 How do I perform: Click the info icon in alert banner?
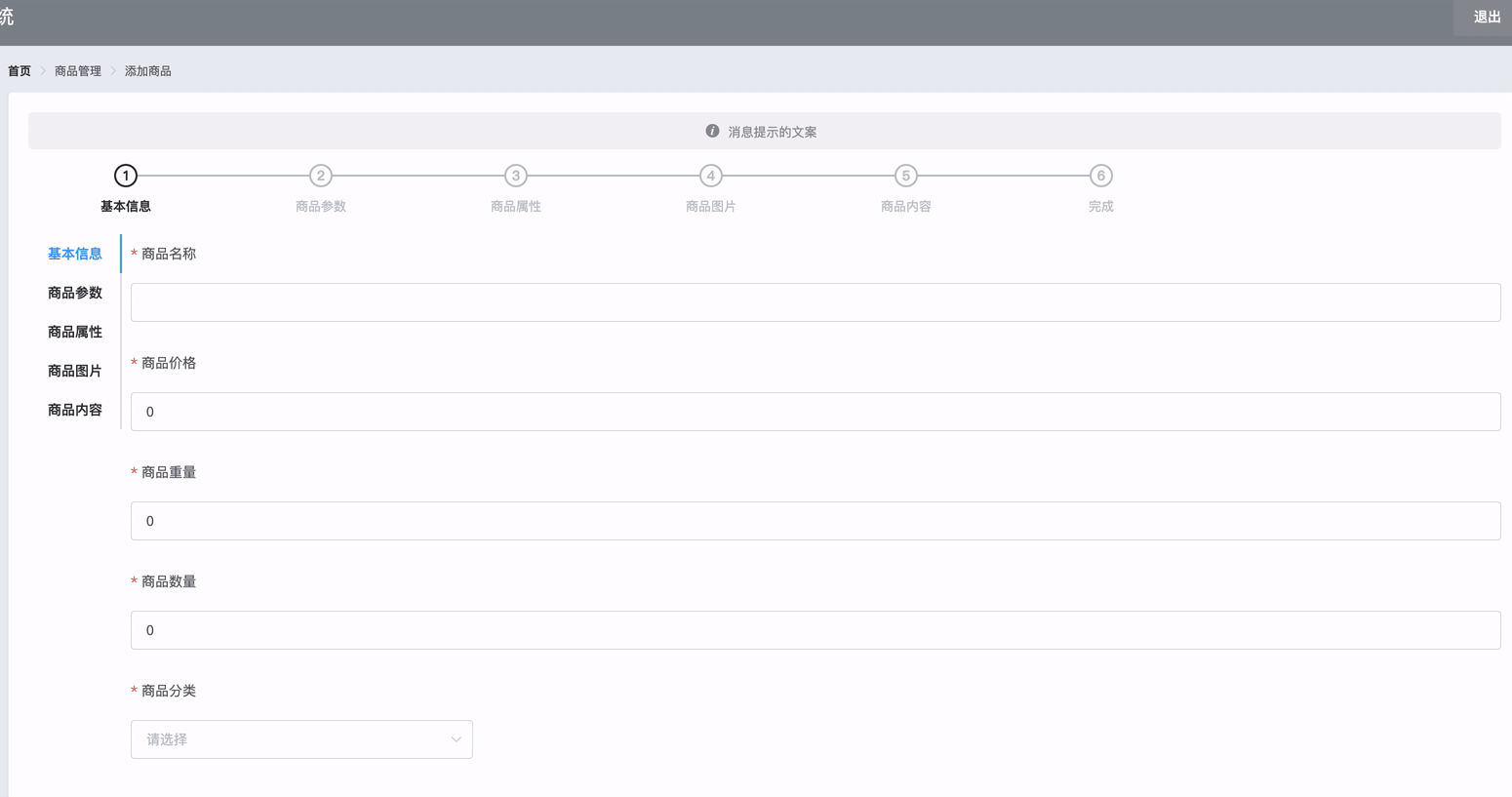[712, 131]
